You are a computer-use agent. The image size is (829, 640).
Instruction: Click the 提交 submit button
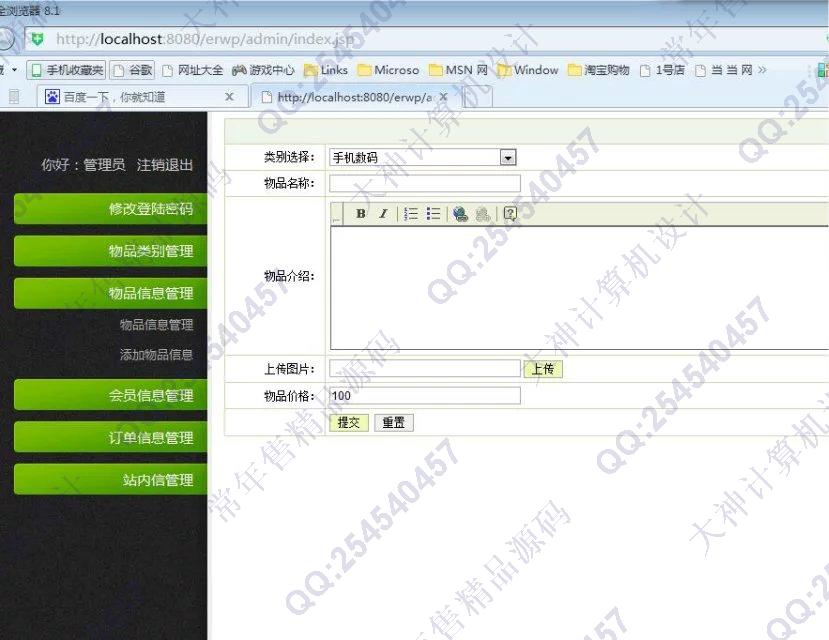point(348,423)
